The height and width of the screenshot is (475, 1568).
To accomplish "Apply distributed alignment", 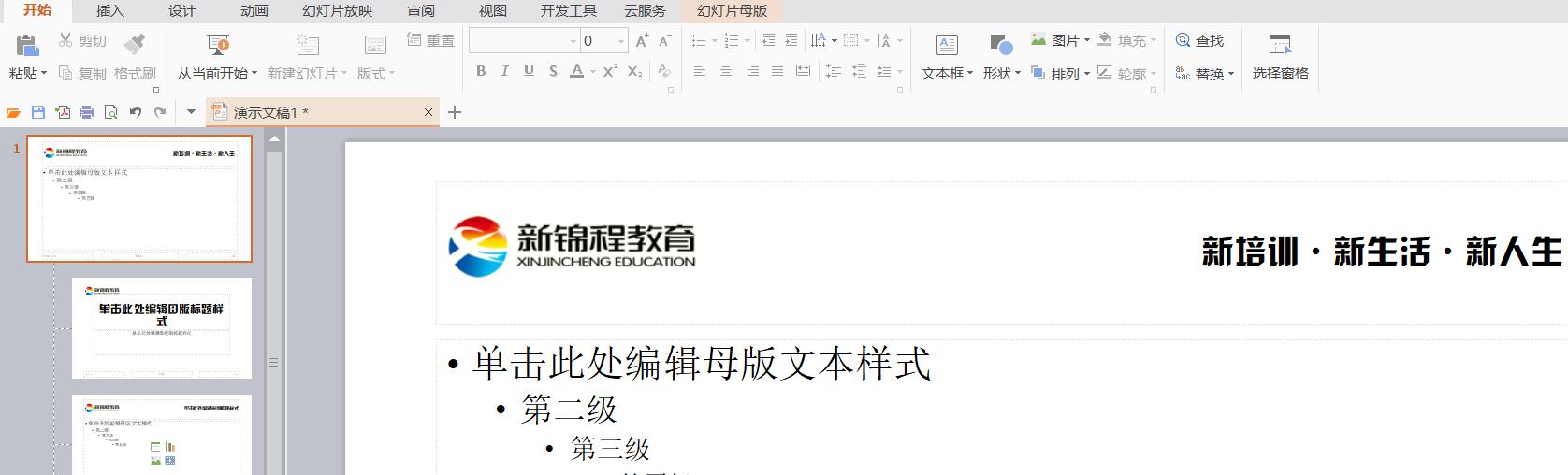I will (804, 71).
